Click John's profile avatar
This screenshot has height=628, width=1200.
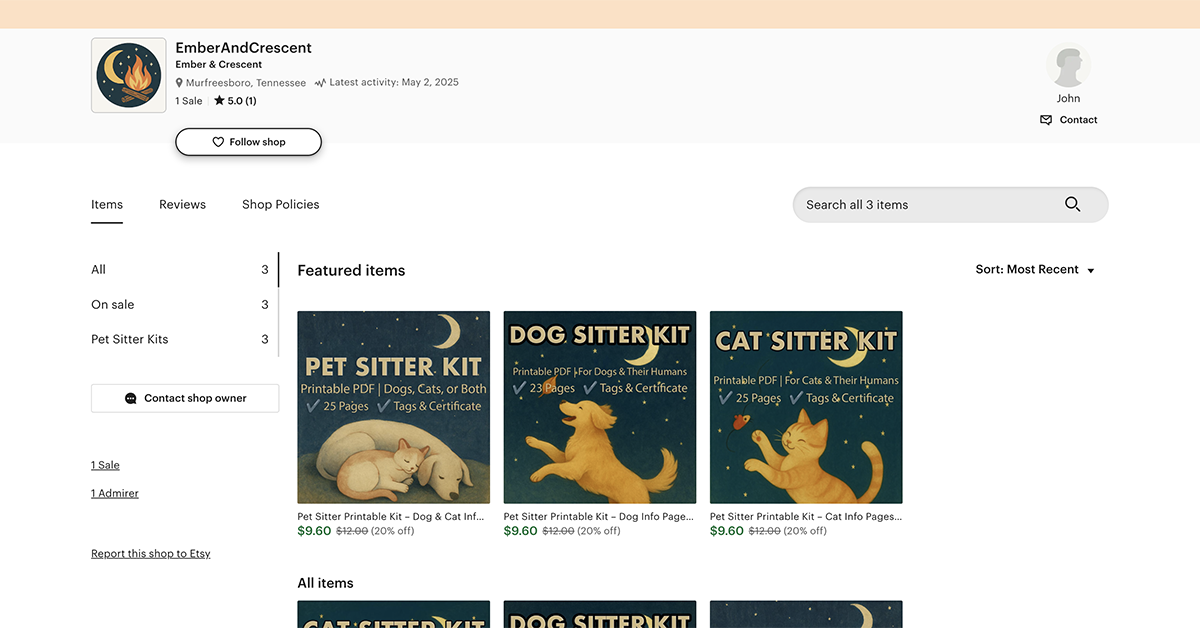pos(1068,67)
